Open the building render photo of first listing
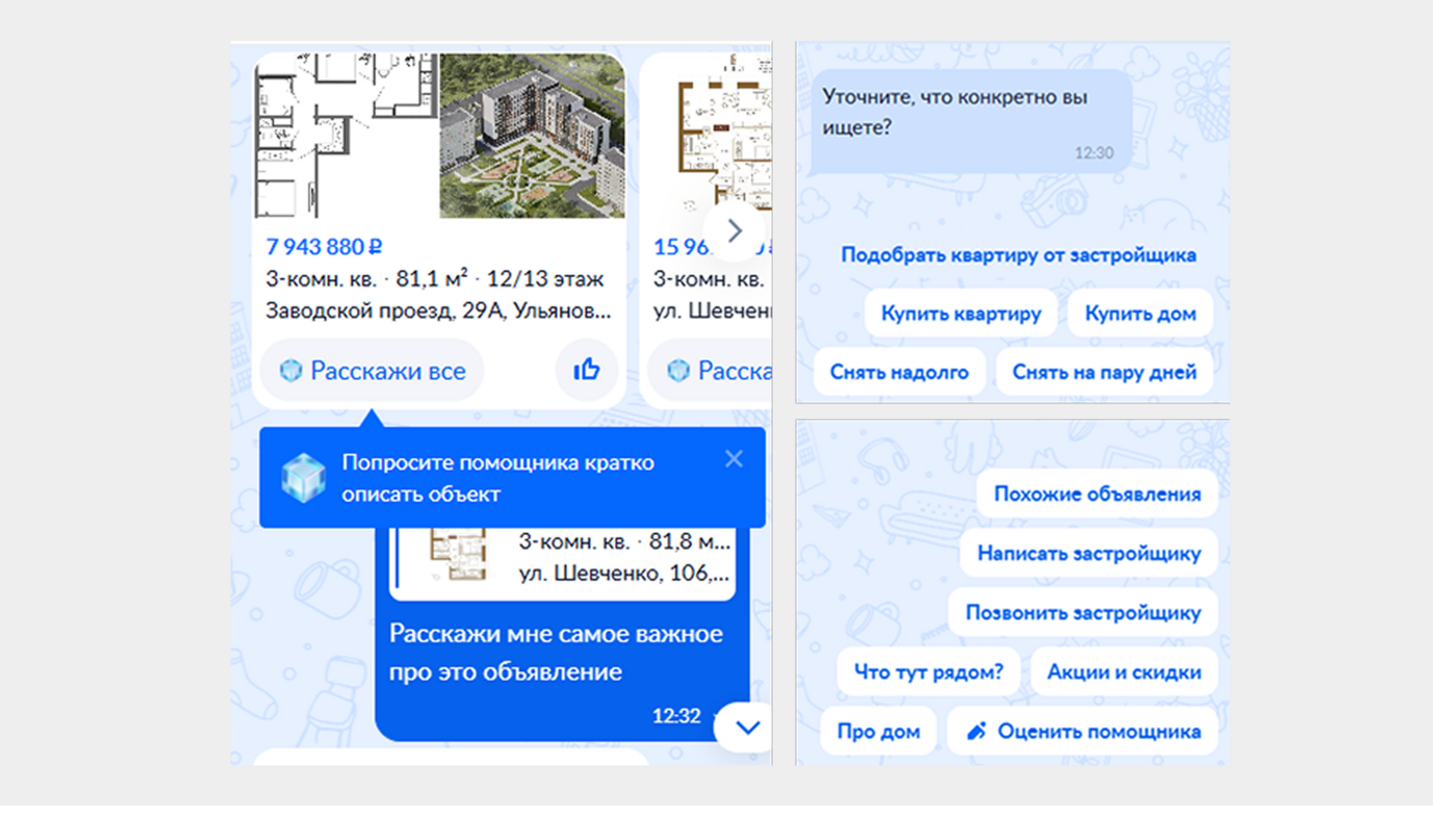The image size is (1433, 840). point(532,136)
